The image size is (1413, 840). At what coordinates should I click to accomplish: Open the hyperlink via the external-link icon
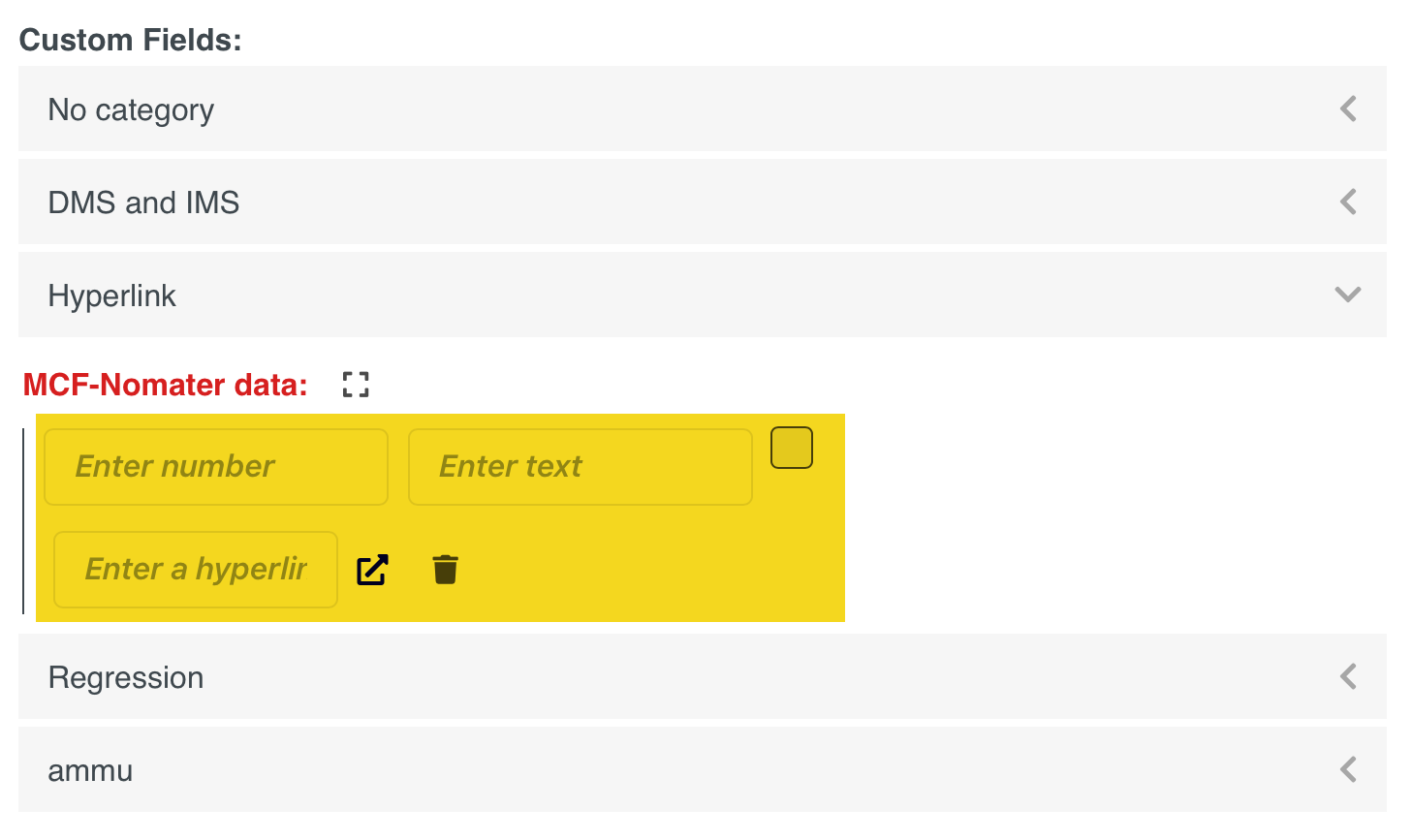372,570
